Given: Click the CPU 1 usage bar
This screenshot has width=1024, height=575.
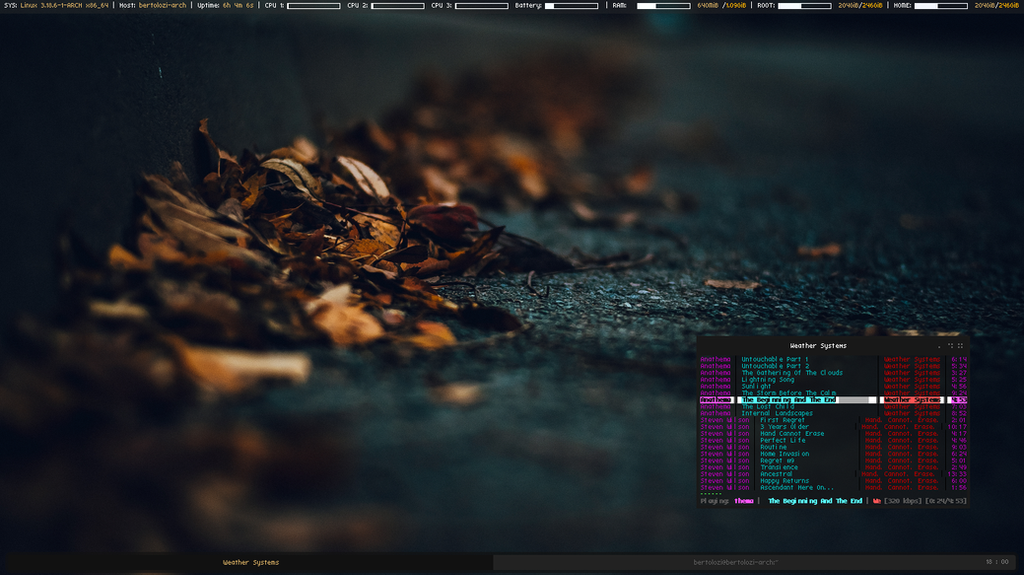Looking at the screenshot, I should (x=313, y=6).
